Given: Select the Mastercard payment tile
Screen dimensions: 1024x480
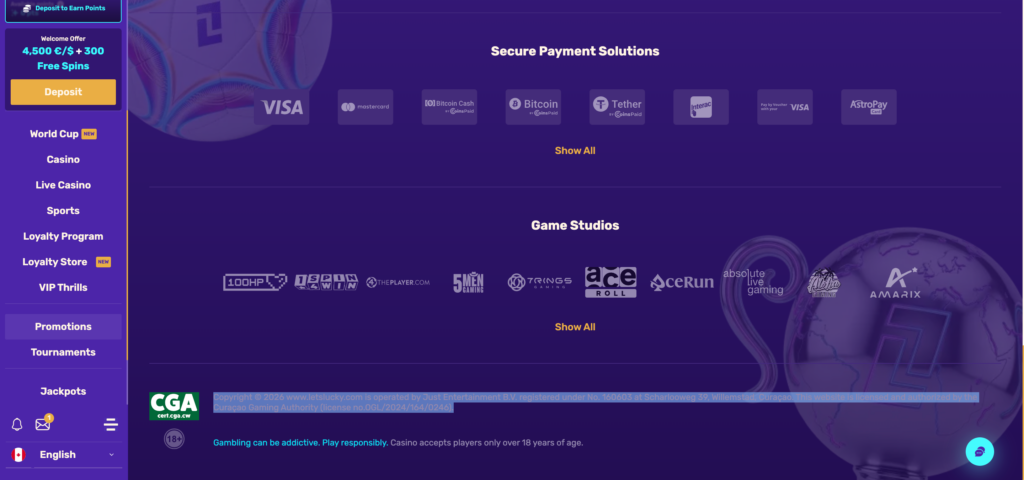Looking at the screenshot, I should click(x=365, y=107).
